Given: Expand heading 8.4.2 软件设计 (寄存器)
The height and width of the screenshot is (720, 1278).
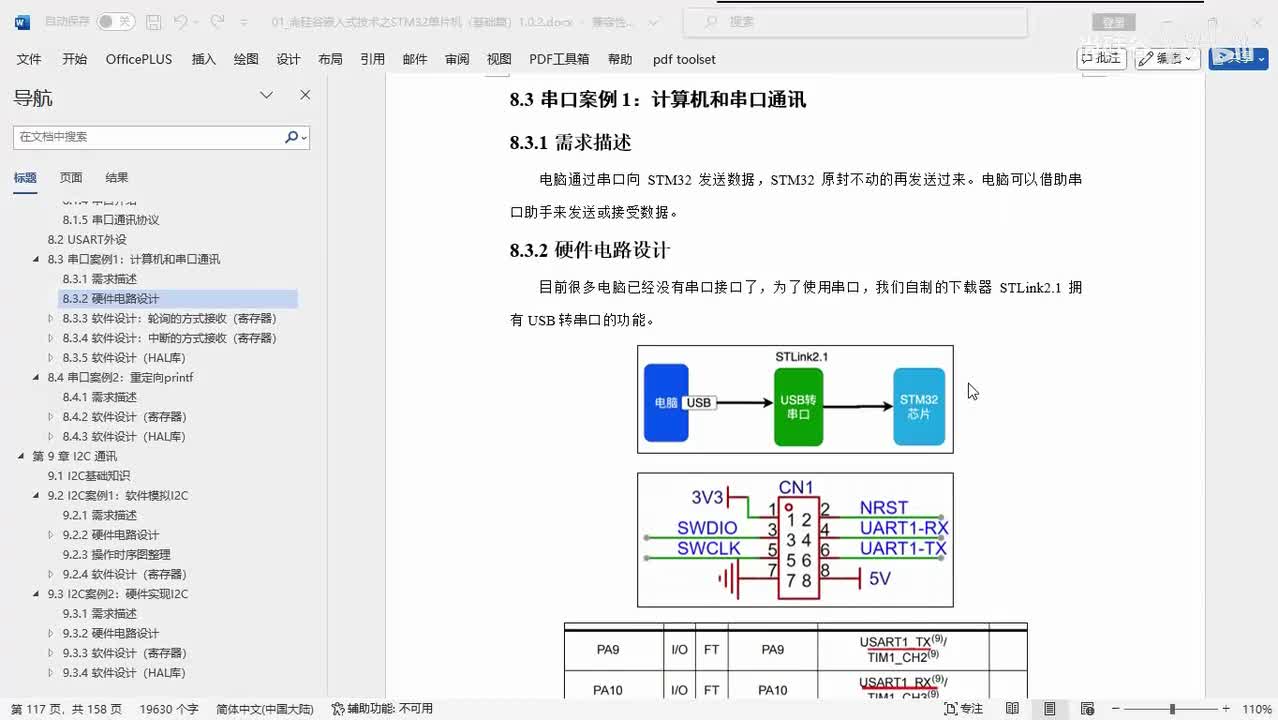Looking at the screenshot, I should pyautogui.click(x=51, y=417).
